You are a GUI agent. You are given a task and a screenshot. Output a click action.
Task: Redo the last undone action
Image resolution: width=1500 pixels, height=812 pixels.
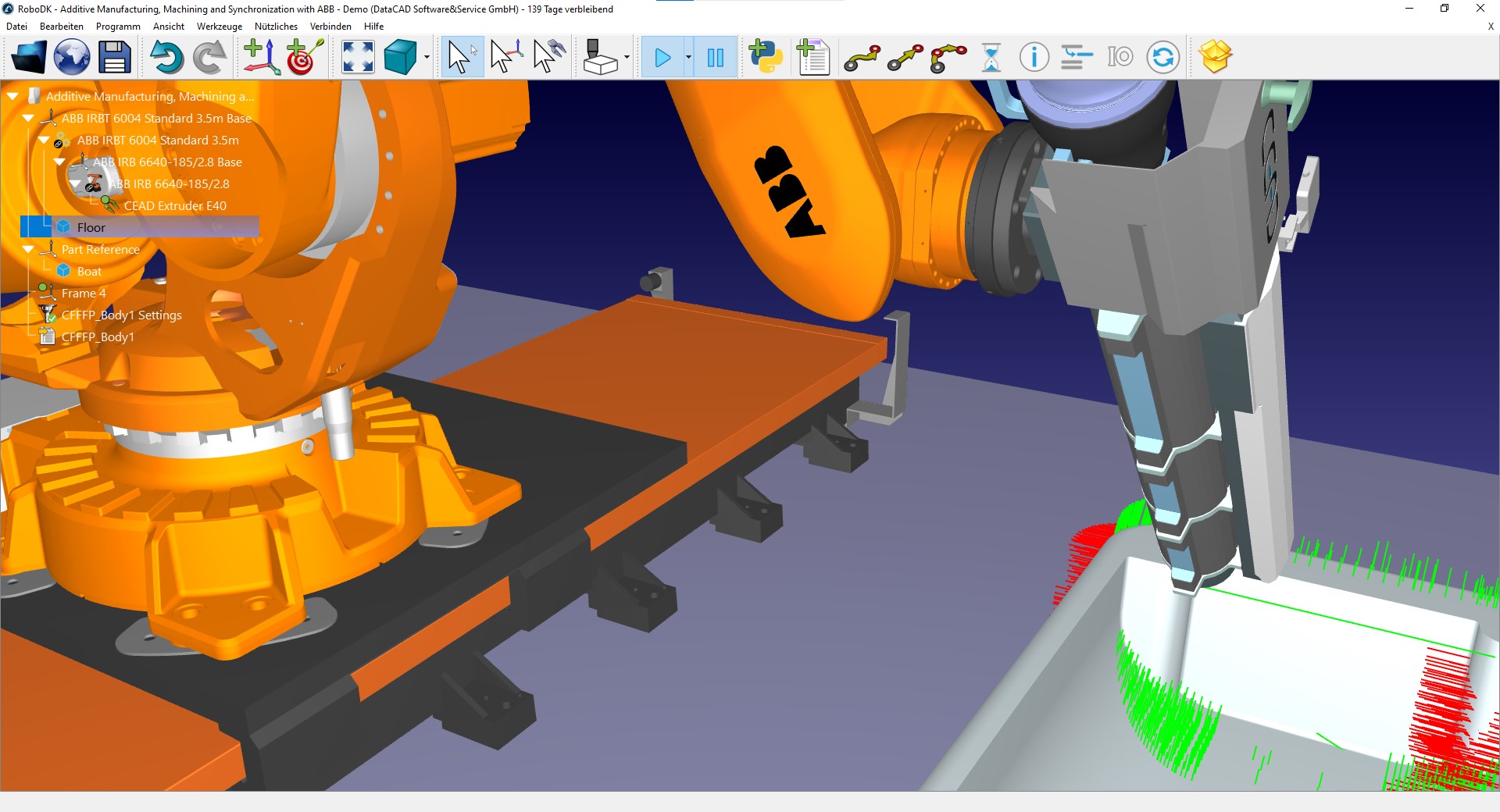click(209, 57)
